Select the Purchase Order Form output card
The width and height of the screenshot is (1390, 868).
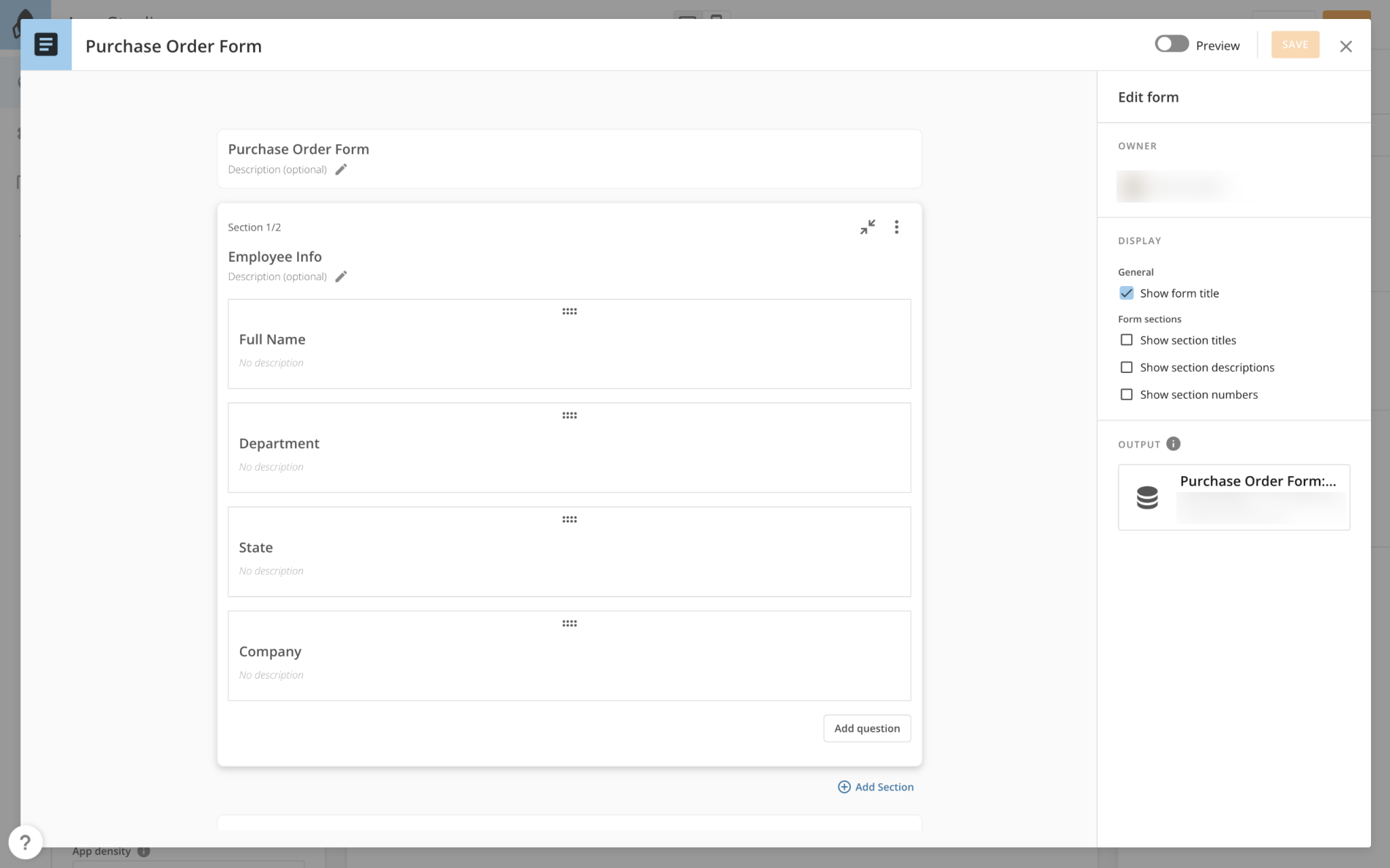coord(1233,497)
